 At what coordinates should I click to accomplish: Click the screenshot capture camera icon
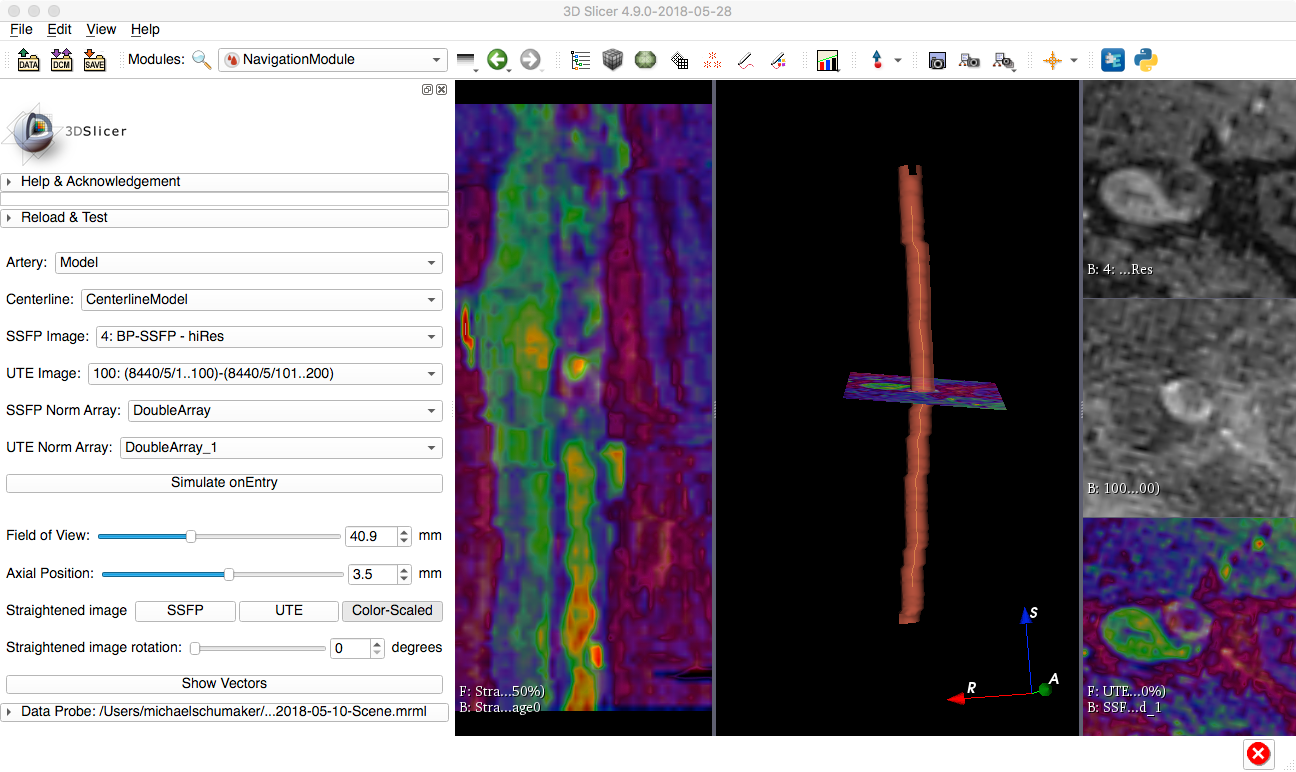(x=936, y=60)
